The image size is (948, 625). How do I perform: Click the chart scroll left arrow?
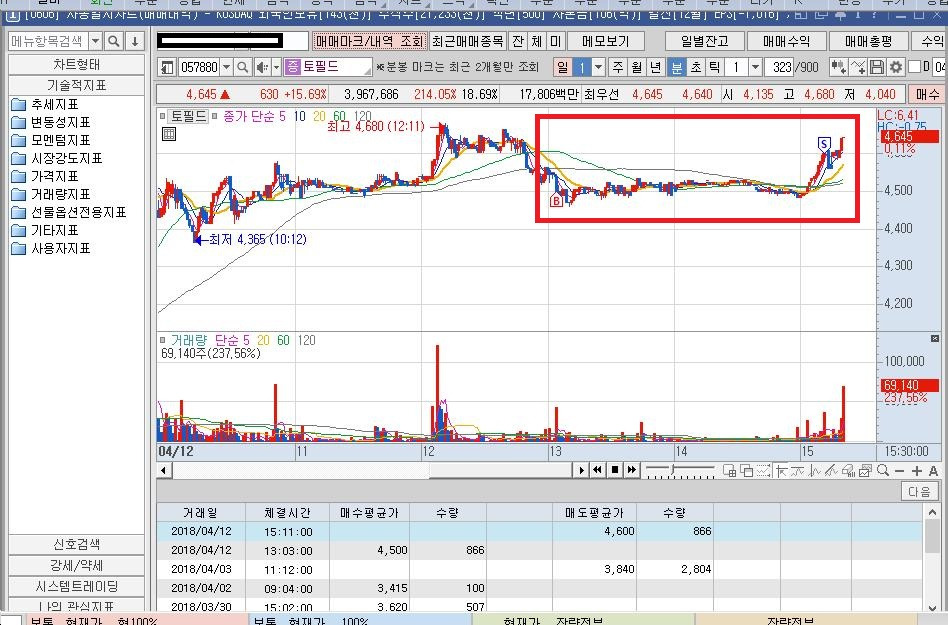pos(163,470)
